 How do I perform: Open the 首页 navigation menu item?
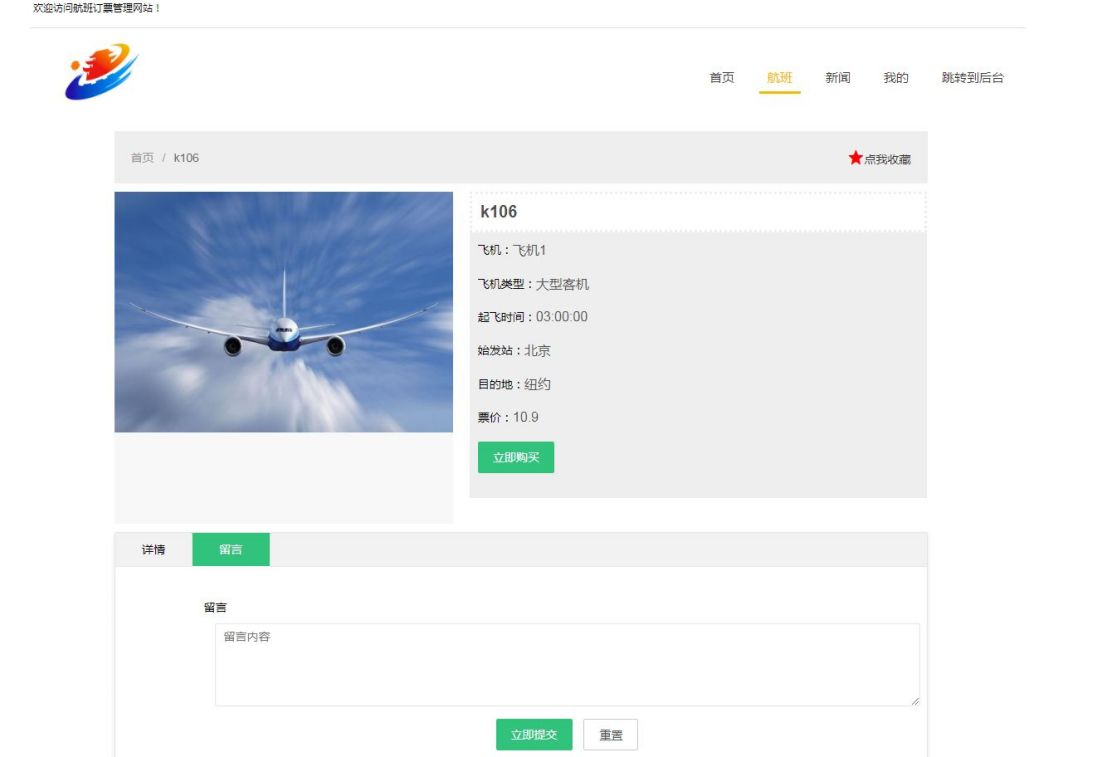(x=722, y=78)
